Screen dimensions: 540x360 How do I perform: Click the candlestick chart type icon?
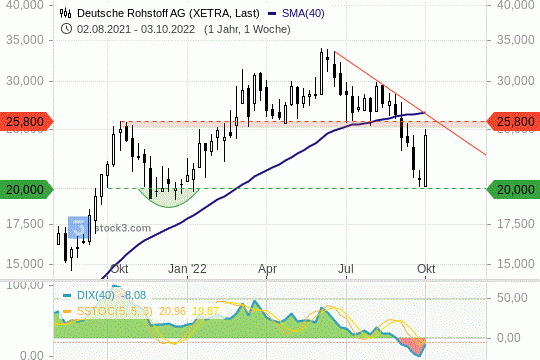65,13
